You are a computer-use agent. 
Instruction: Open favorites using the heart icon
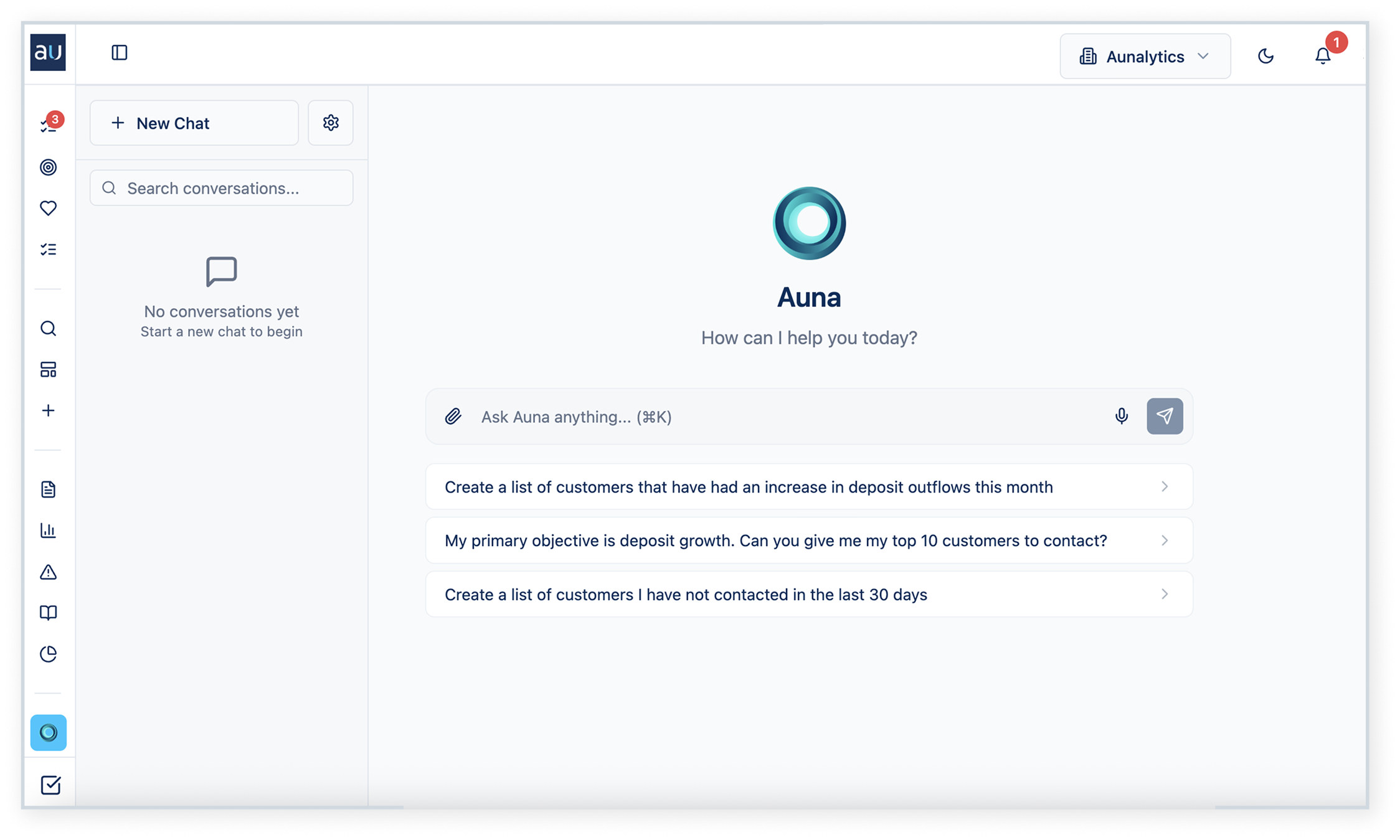click(49, 208)
